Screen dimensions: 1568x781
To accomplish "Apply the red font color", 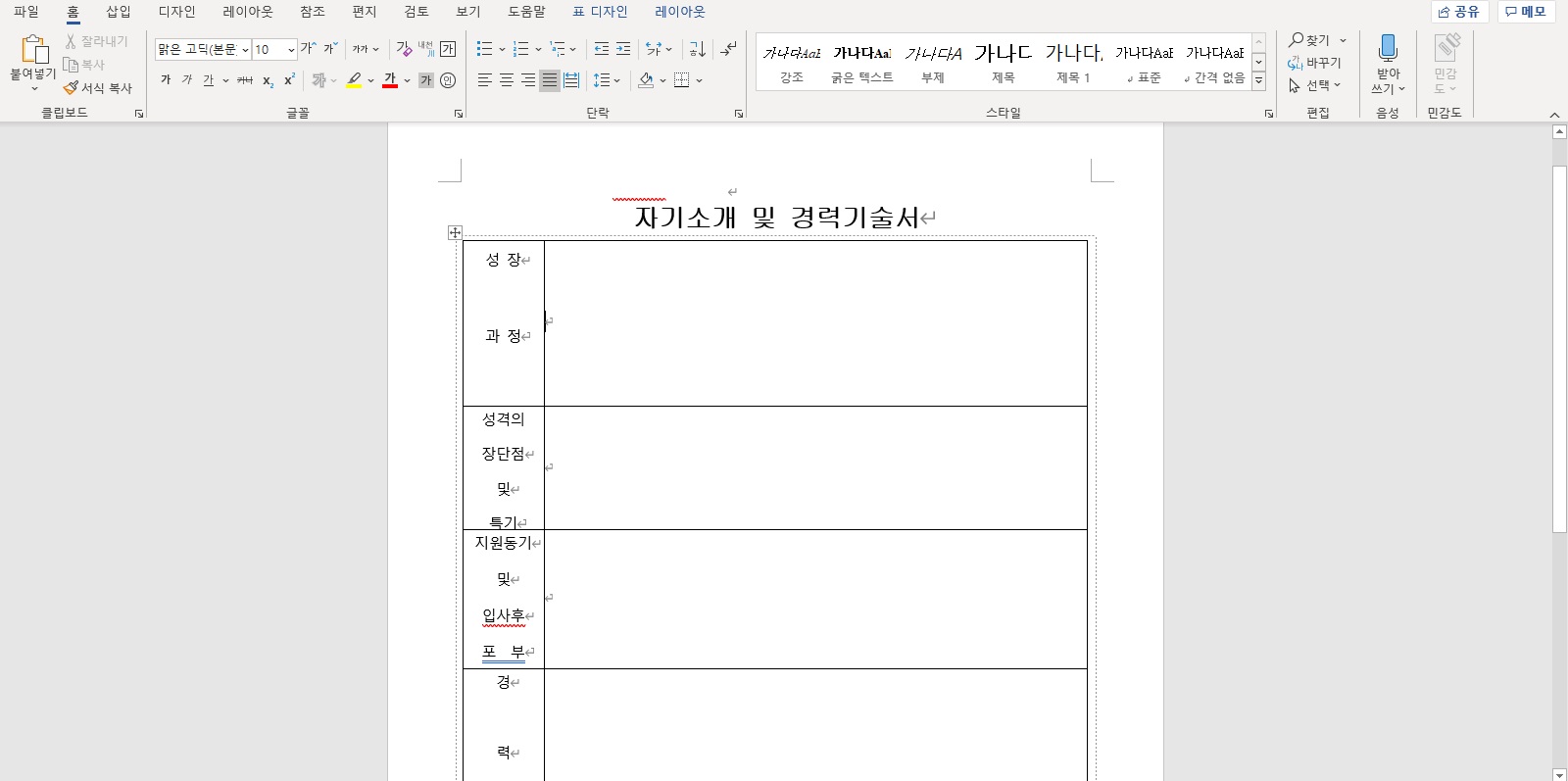I will click(x=390, y=80).
